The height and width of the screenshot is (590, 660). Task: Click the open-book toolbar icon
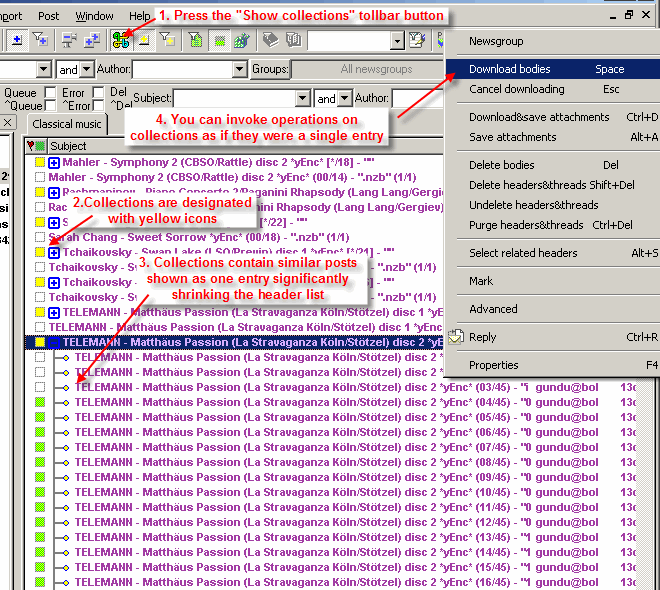[x=294, y=40]
